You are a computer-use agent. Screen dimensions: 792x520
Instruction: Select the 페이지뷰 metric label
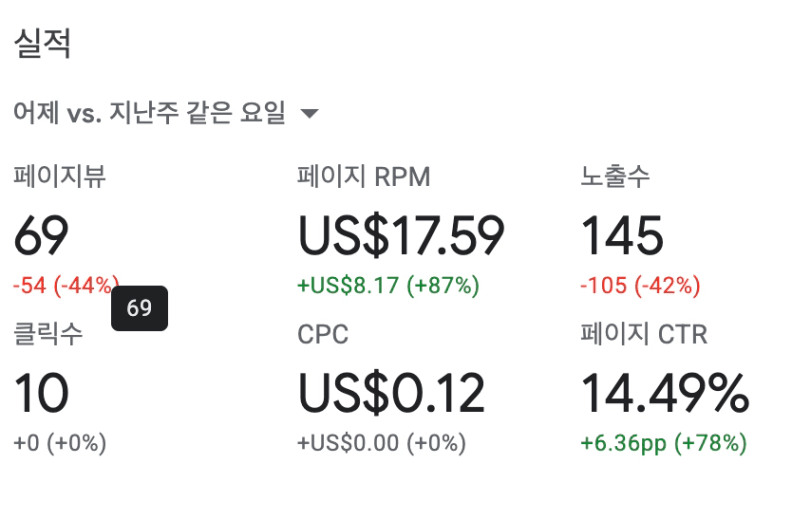(x=60, y=177)
